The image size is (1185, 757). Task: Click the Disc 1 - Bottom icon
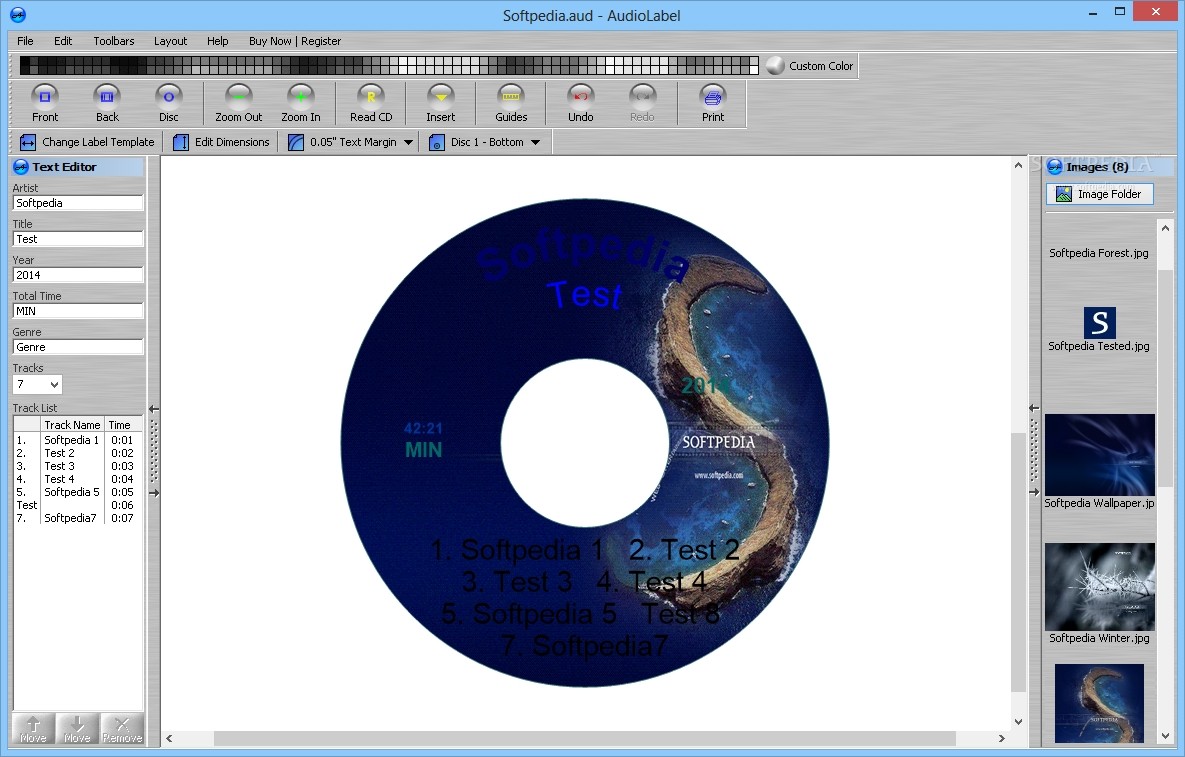437,142
